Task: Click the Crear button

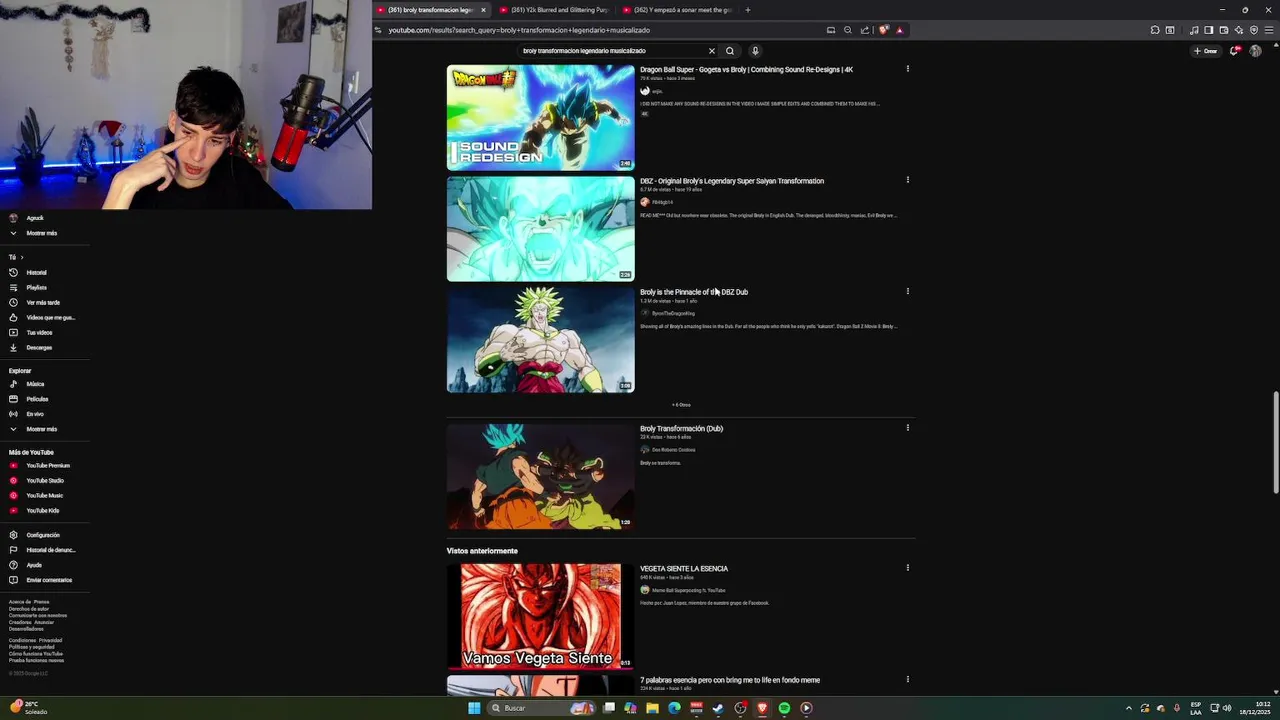Action: (x=1205, y=51)
